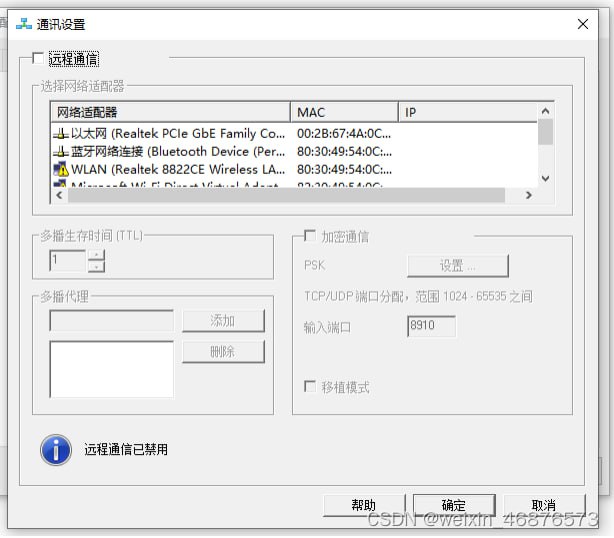Toggle the 加密通信 checkbox
614x538 pixels.
[x=310, y=237]
